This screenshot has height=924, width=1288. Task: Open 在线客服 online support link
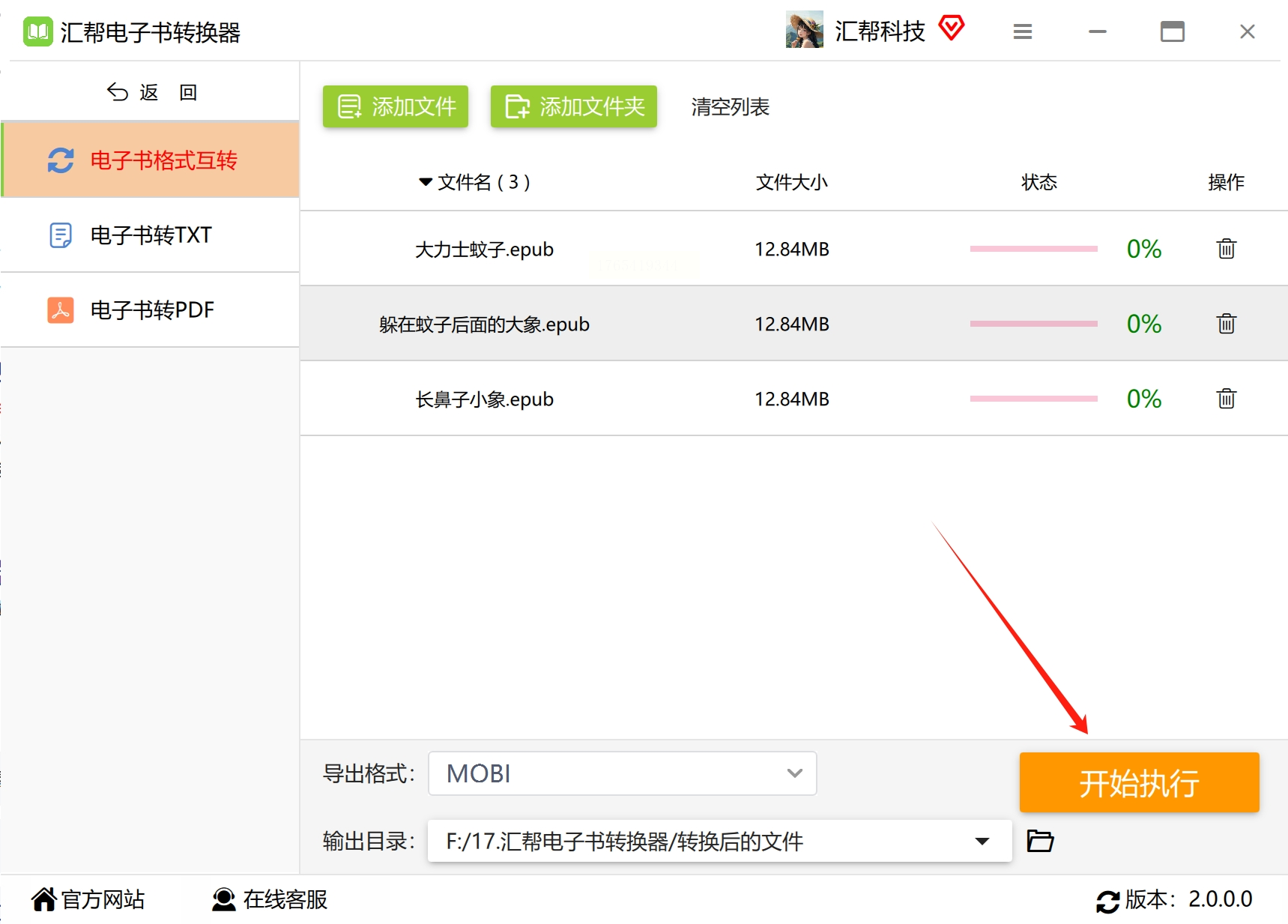pyautogui.click(x=270, y=899)
